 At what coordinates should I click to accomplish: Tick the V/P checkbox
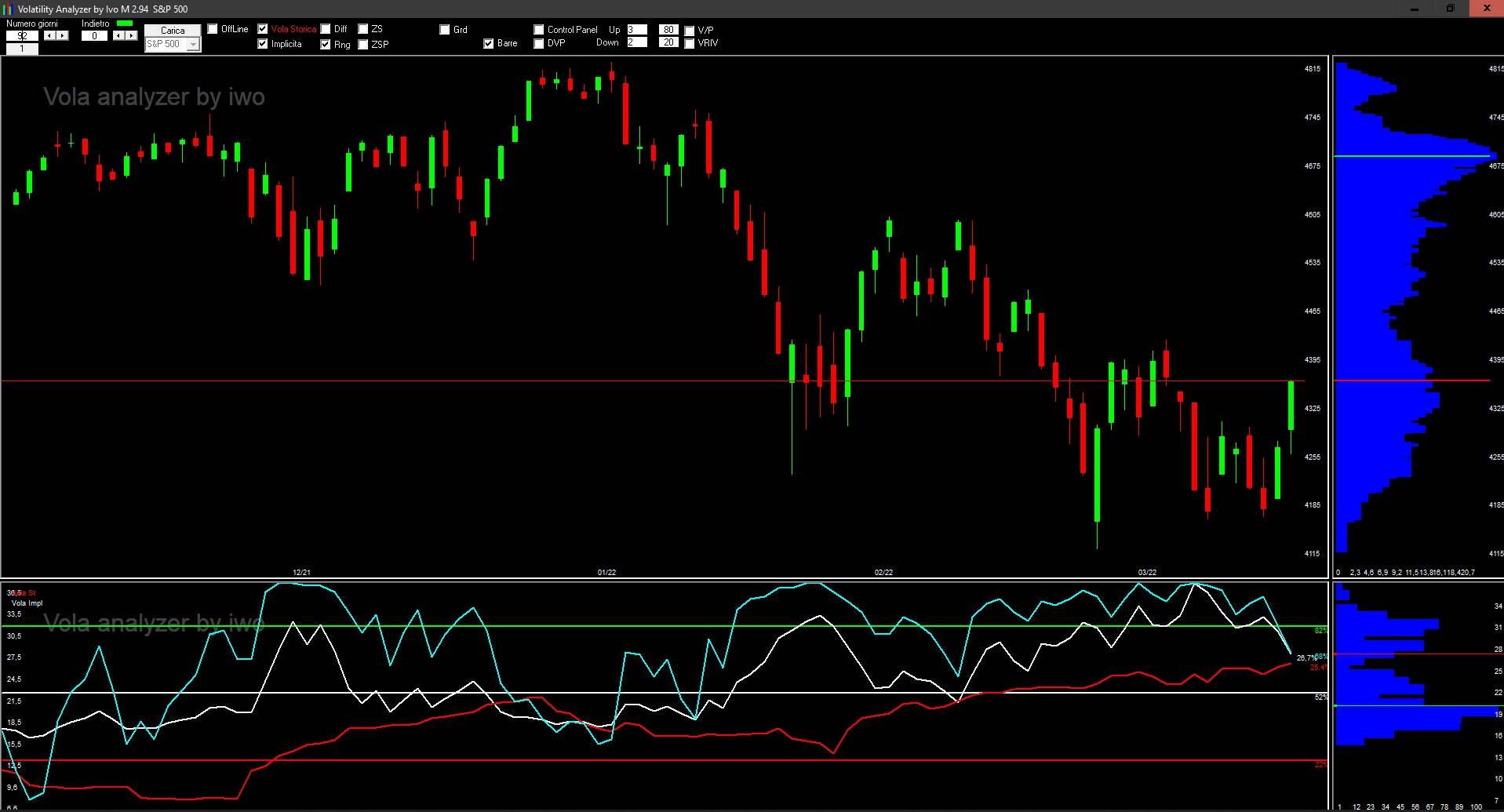click(x=690, y=31)
